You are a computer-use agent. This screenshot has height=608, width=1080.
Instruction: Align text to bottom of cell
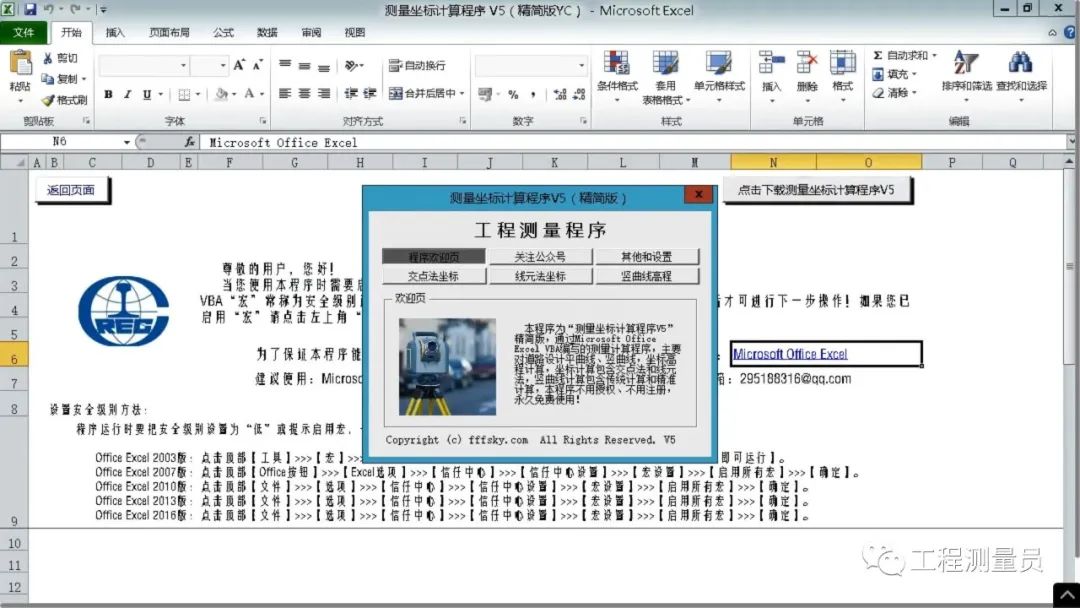pos(324,65)
